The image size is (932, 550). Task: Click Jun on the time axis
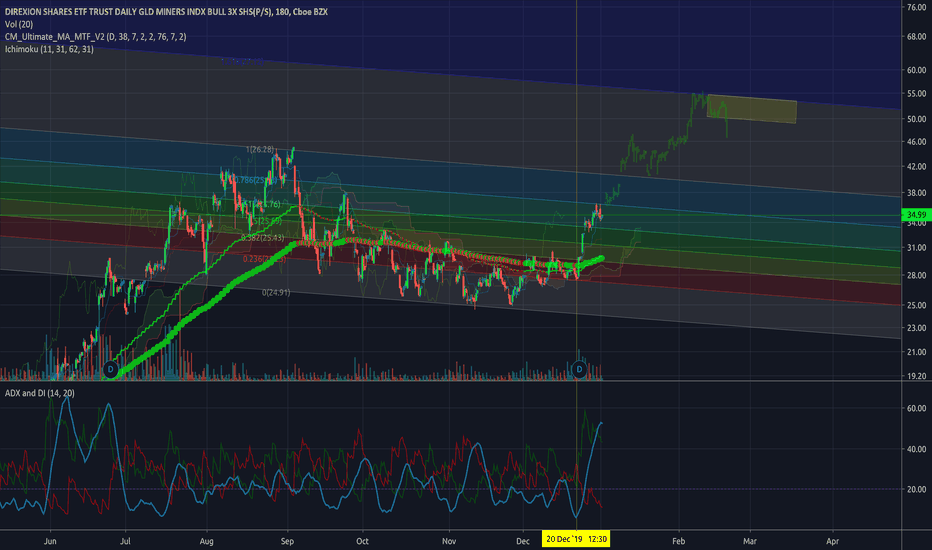pyautogui.click(x=50, y=541)
